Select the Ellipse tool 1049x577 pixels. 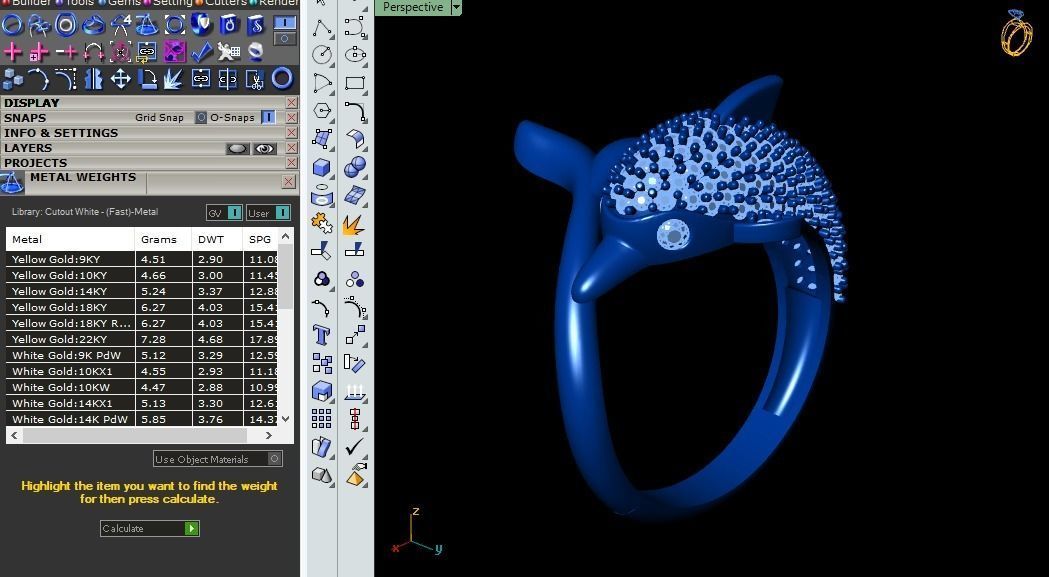click(355, 55)
